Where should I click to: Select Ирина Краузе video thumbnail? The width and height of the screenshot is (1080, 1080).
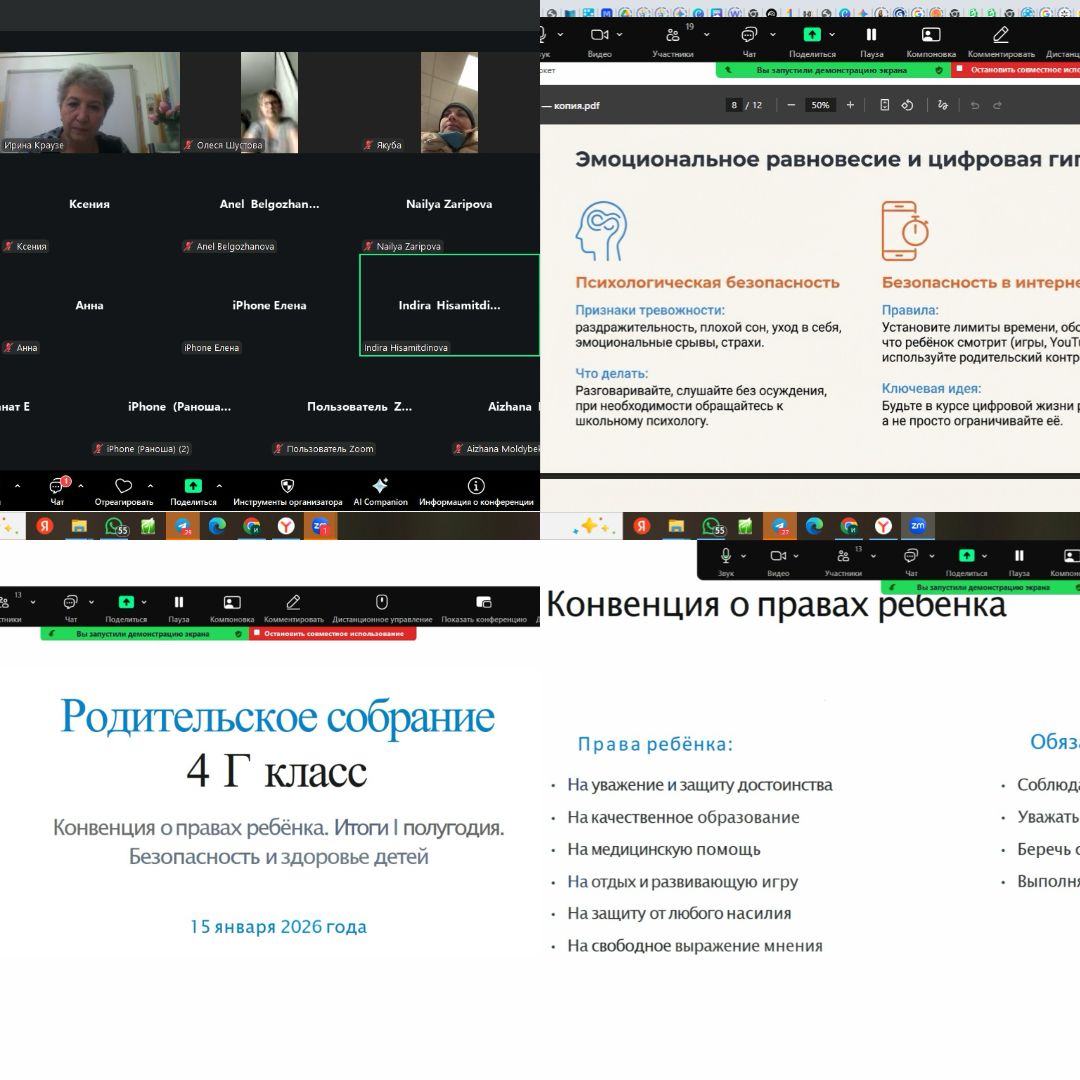(x=90, y=102)
